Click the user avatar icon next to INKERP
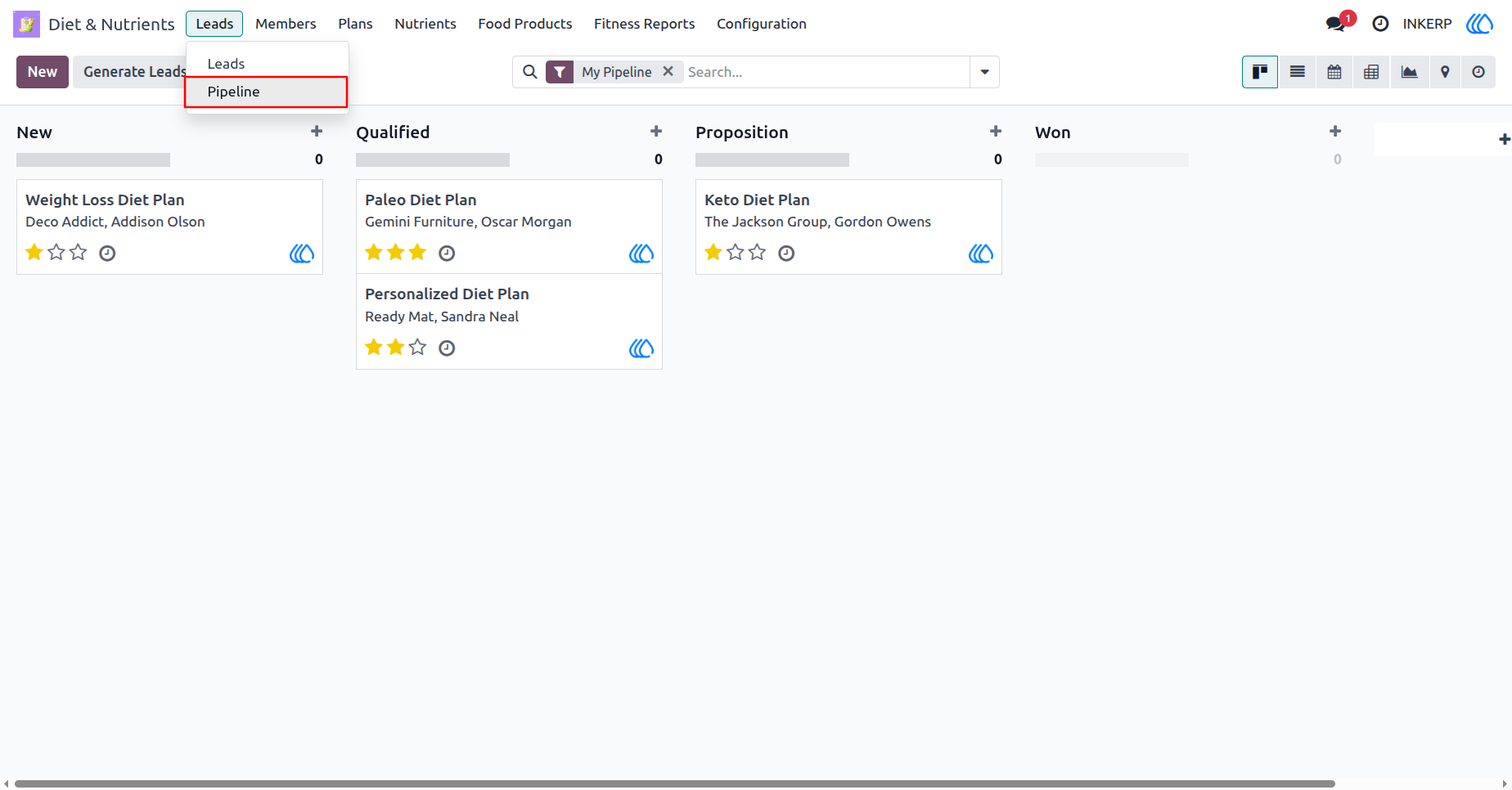Screen dimensions: 1512x790 [x=1479, y=24]
